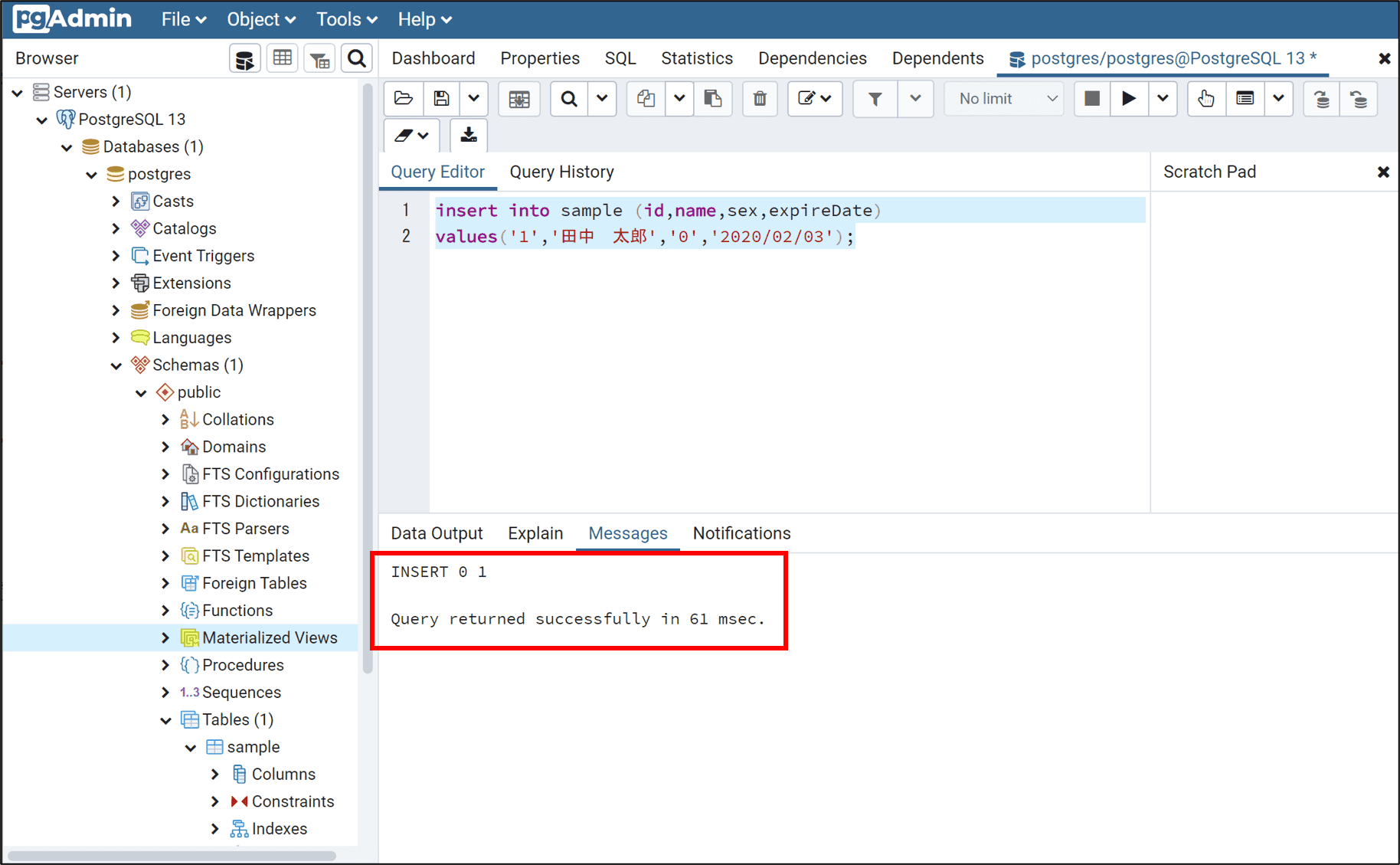Switch to the Dependents tab
This screenshot has width=1400, height=865.
coord(938,58)
